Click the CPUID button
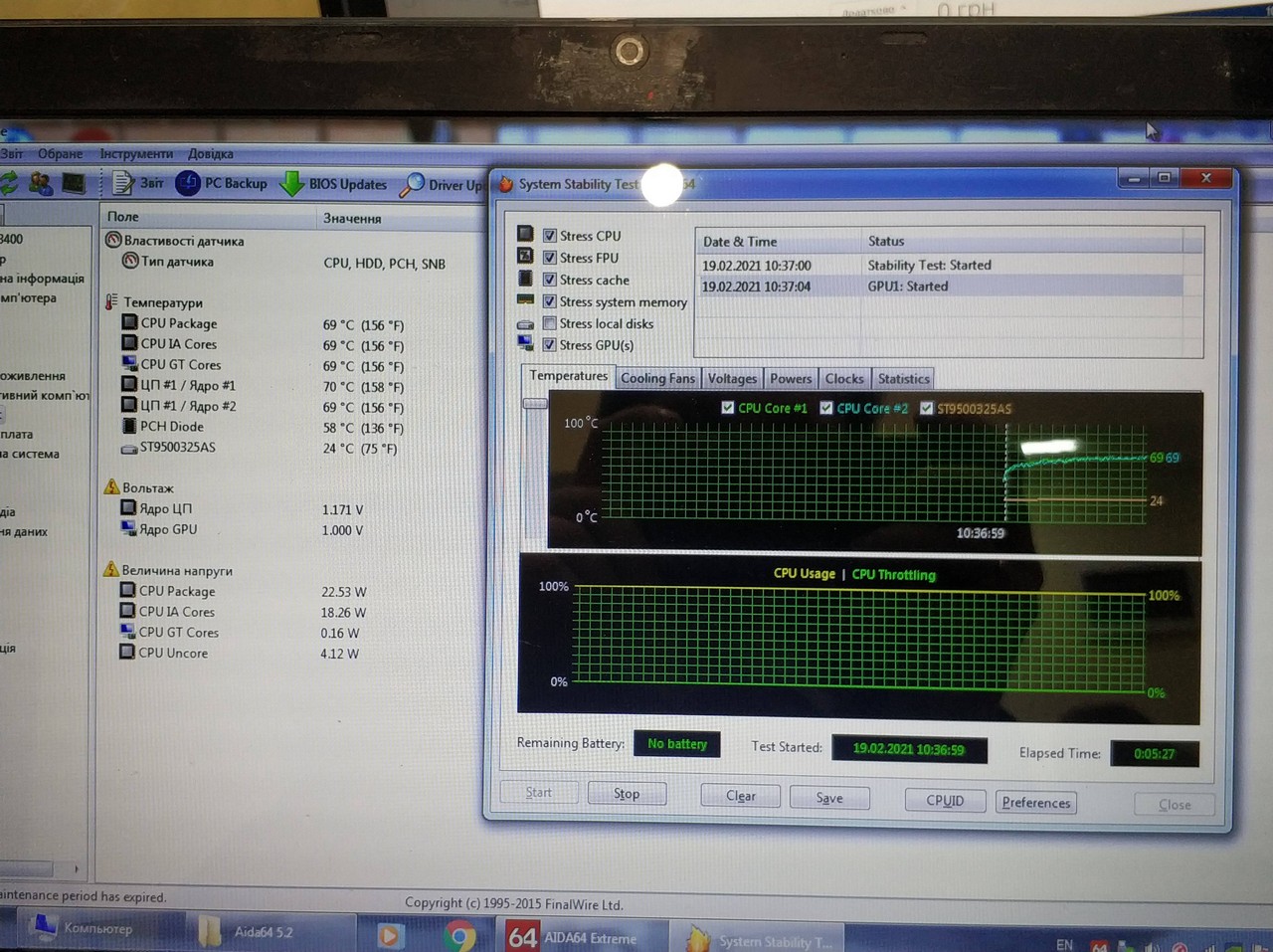This screenshot has width=1273, height=952. click(x=945, y=801)
